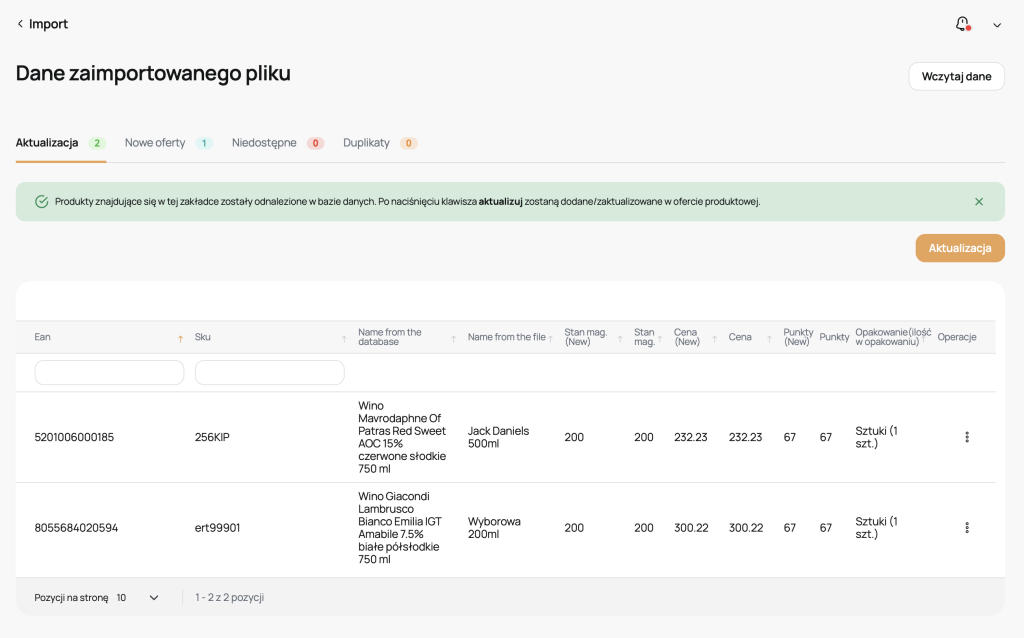Sort by Name from the database arrow
The image size is (1024, 638).
[453, 339]
